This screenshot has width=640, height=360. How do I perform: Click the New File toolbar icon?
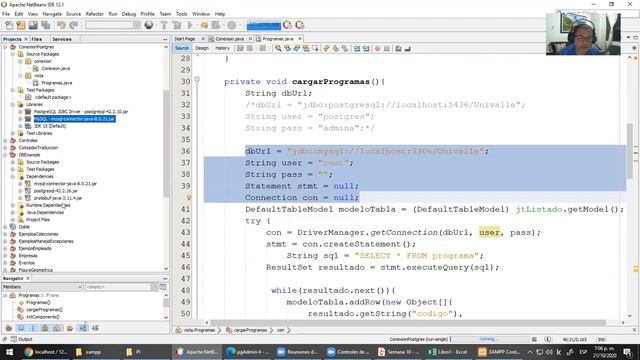click(9, 25)
